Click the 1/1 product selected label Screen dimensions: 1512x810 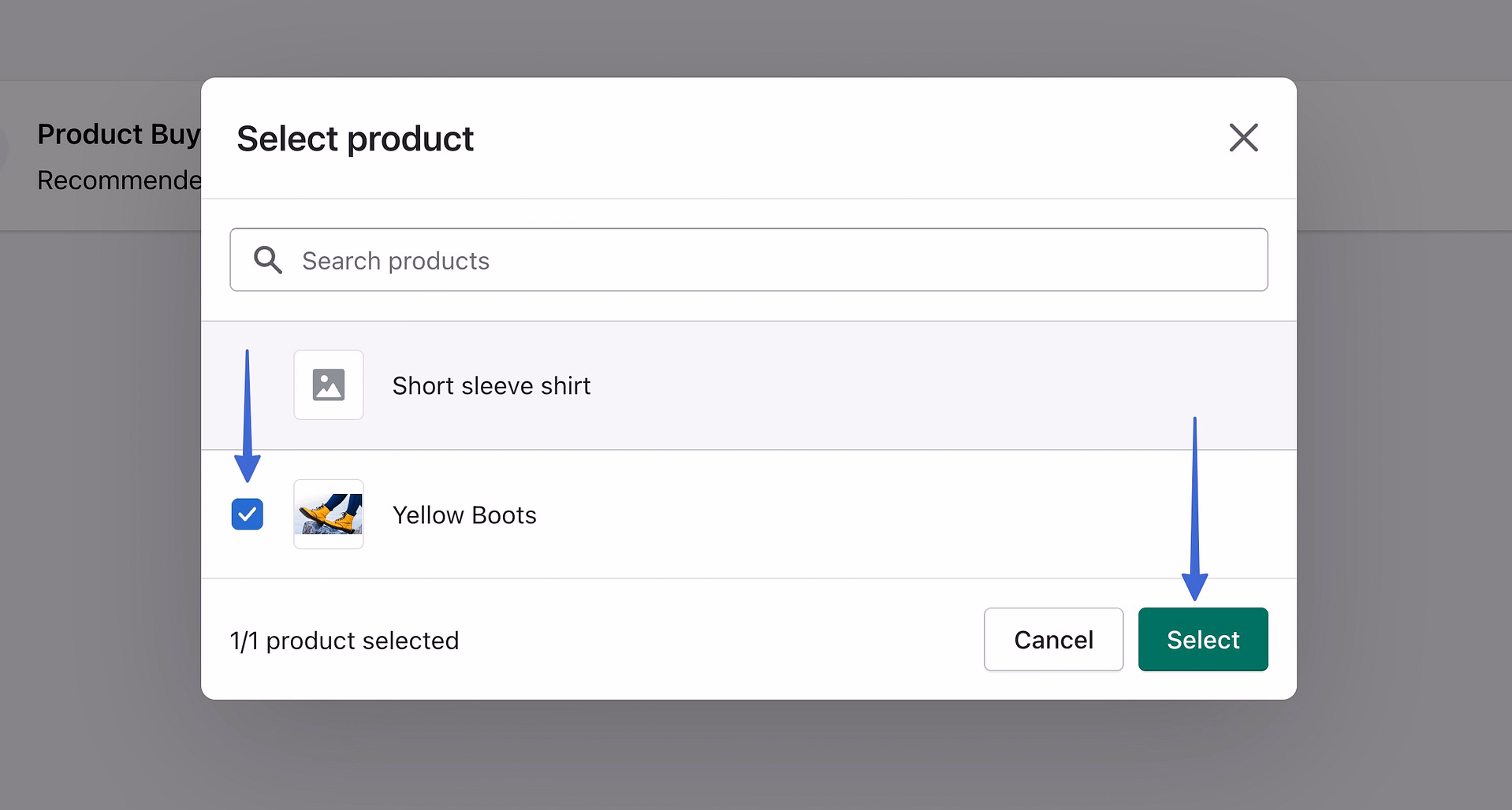click(x=344, y=640)
